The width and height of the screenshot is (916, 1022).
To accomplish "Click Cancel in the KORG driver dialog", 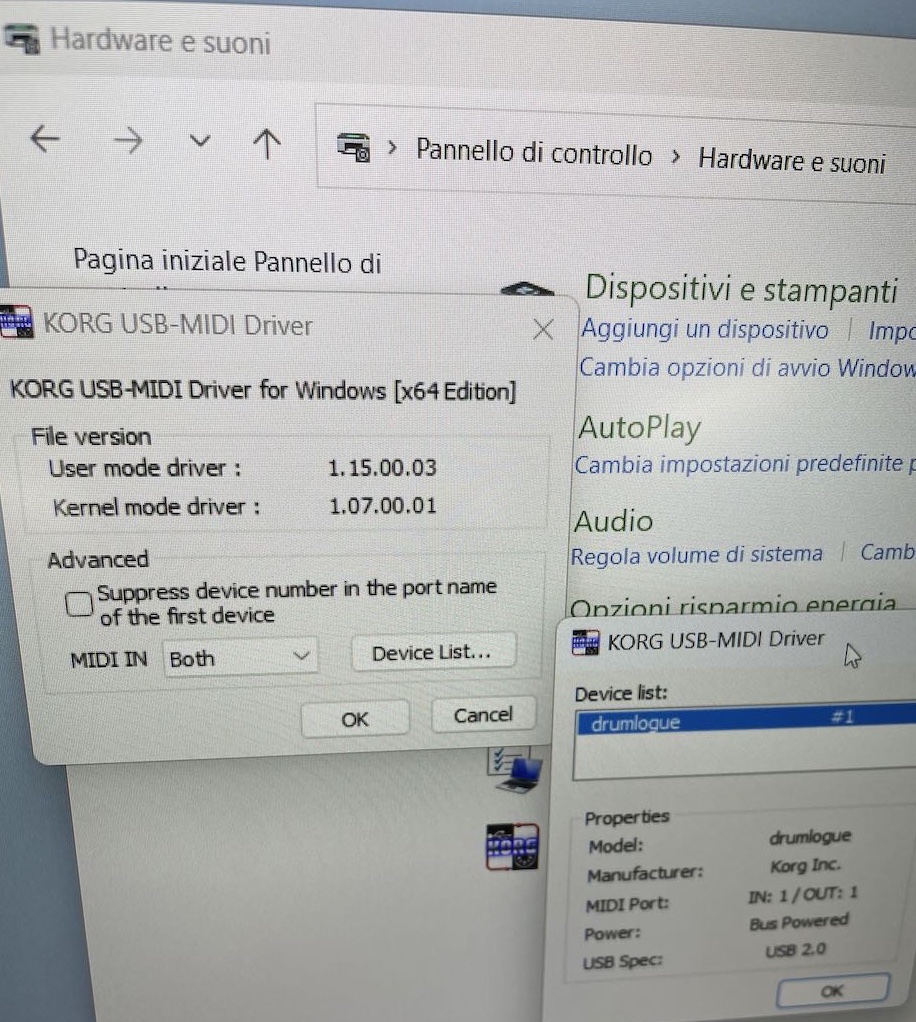I will [x=483, y=715].
